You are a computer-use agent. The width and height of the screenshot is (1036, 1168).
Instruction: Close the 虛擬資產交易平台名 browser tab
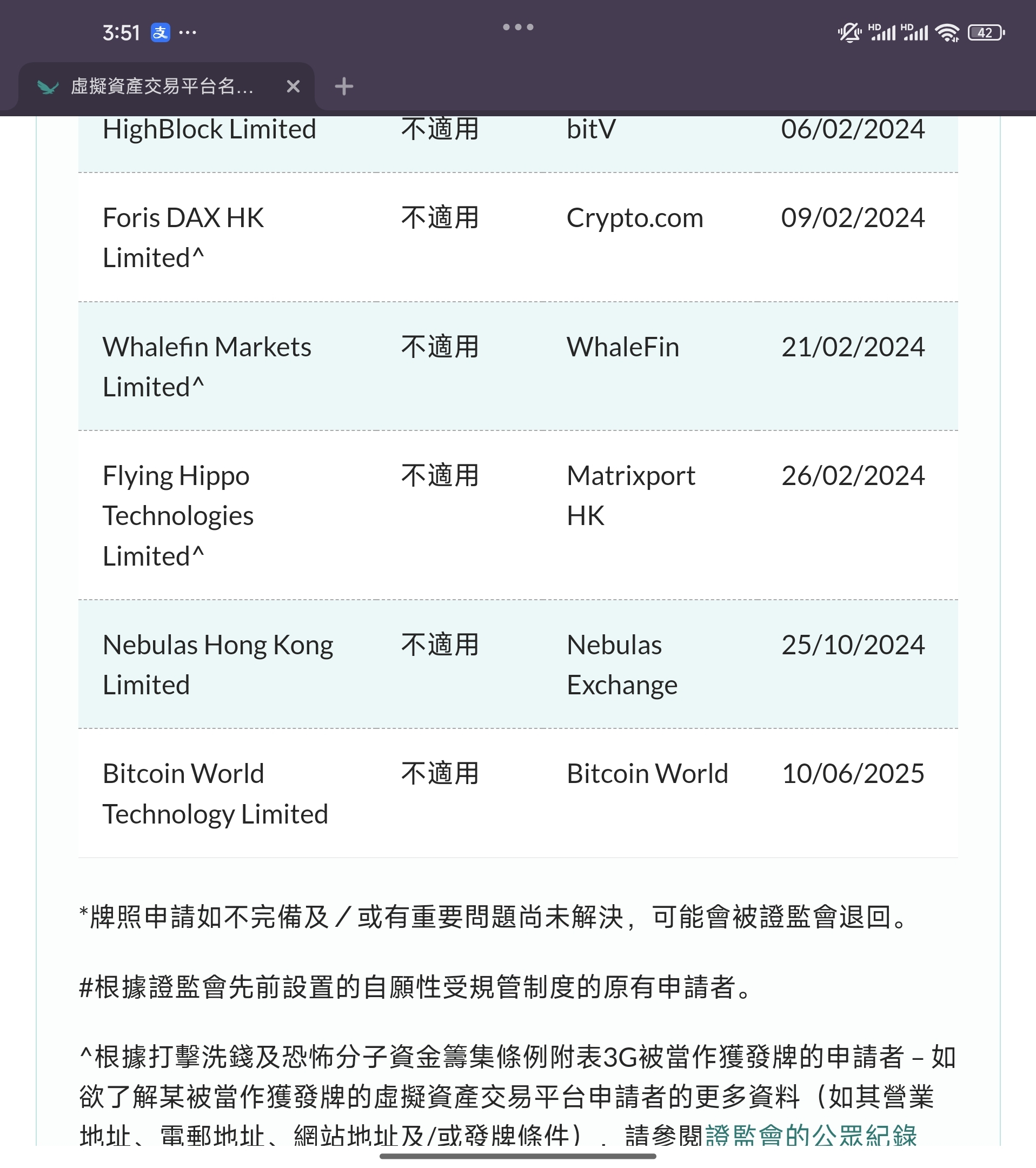pos(293,87)
